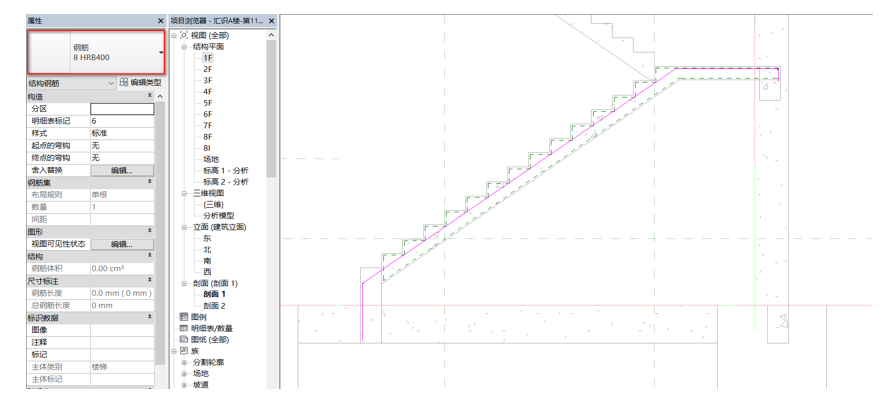Select 剖面 2 in project browser
This screenshot has width=896, height=419.
(x=215, y=305)
